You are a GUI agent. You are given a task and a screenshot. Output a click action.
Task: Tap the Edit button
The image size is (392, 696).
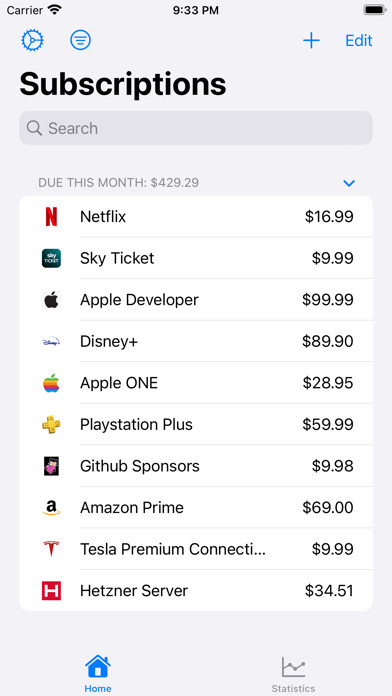click(359, 40)
